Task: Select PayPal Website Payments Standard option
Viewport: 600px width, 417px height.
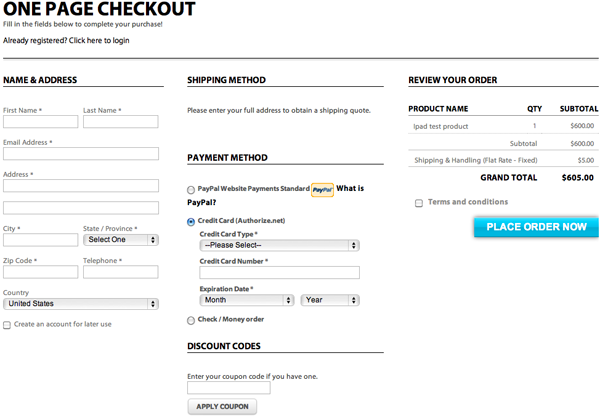Action: click(x=191, y=190)
